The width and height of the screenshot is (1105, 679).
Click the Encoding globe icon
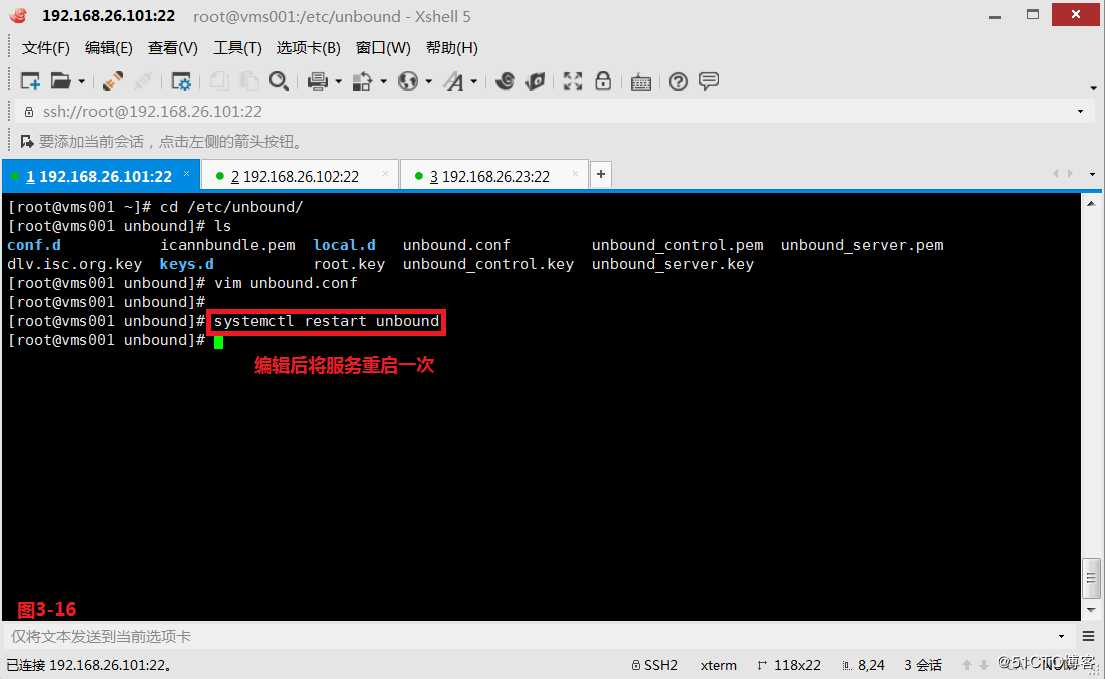point(408,82)
